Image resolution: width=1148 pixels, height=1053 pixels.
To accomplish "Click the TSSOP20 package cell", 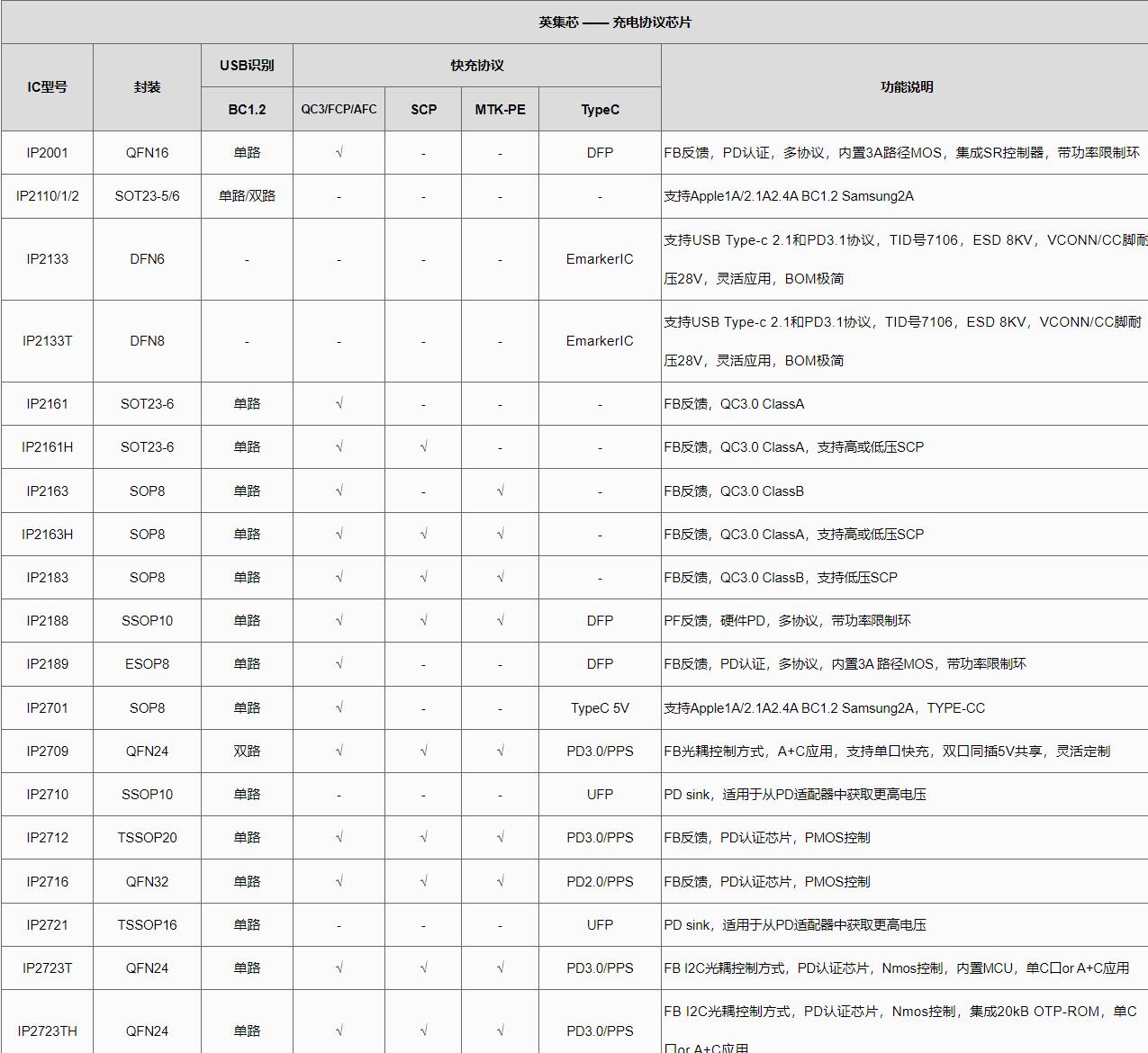I will tap(147, 838).
